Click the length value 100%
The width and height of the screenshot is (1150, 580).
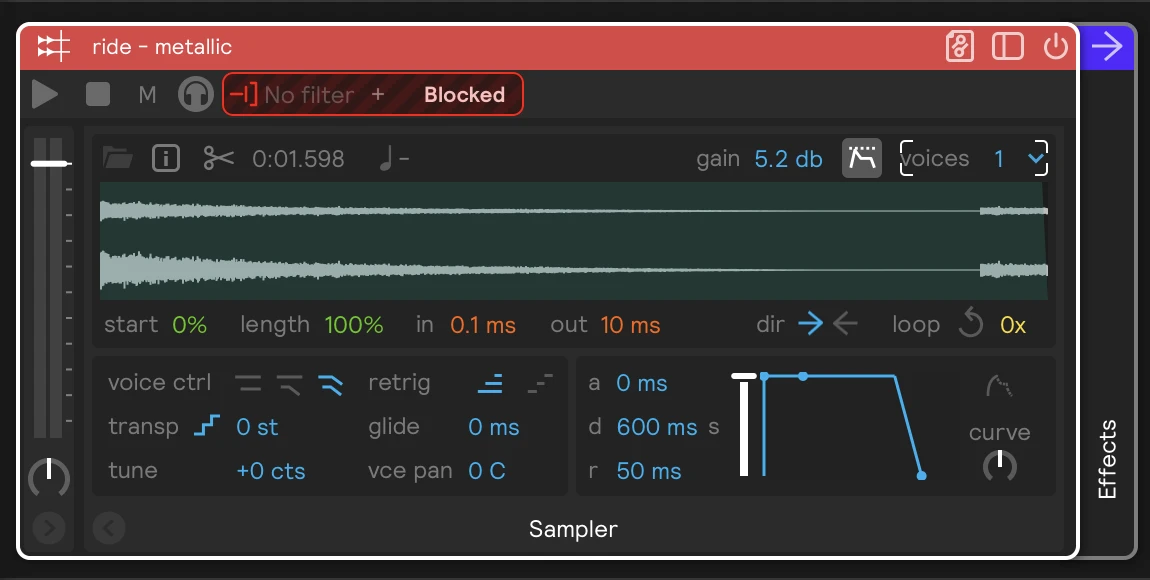tap(354, 325)
